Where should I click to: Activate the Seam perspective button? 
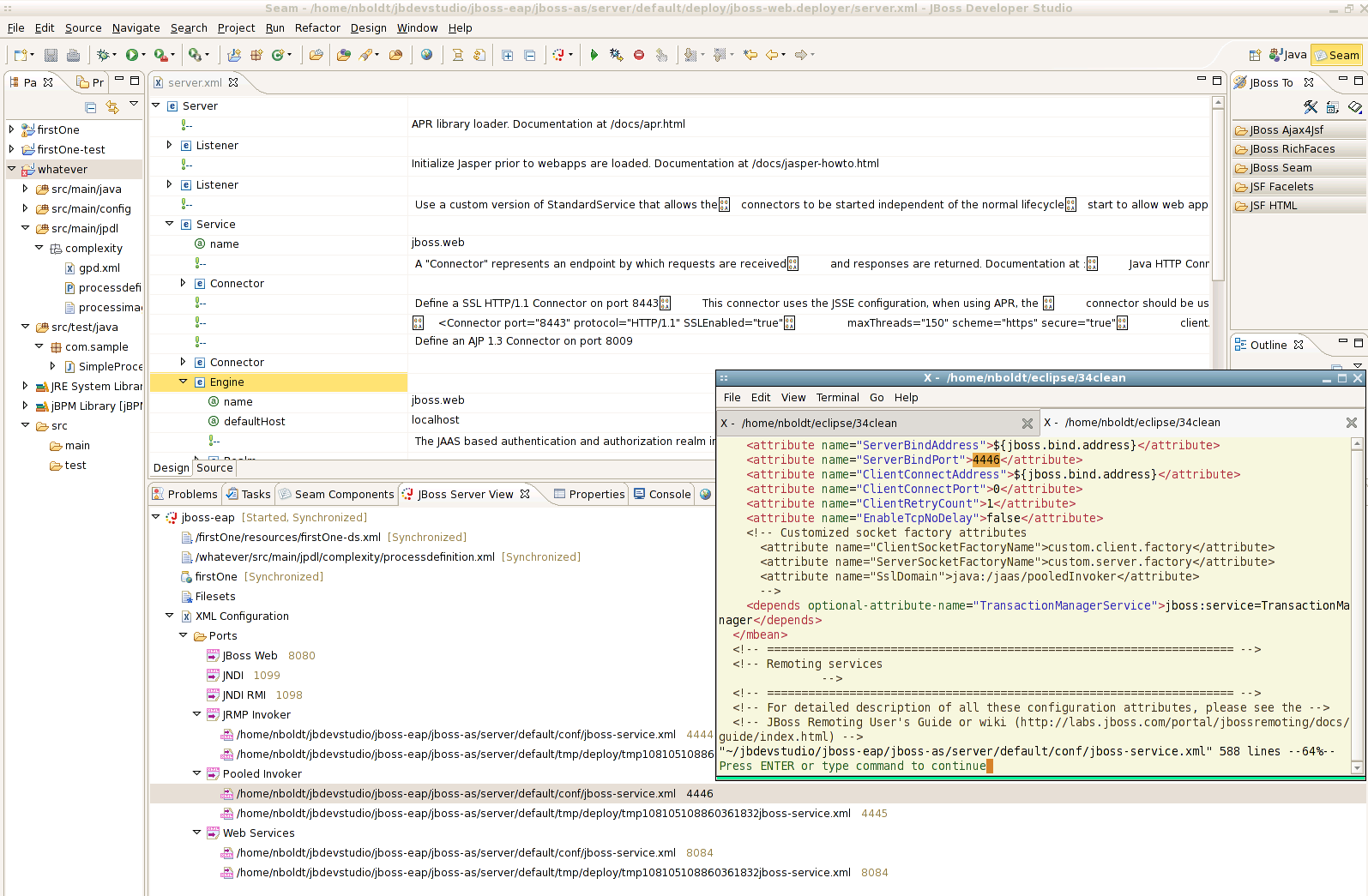pos(1336,55)
